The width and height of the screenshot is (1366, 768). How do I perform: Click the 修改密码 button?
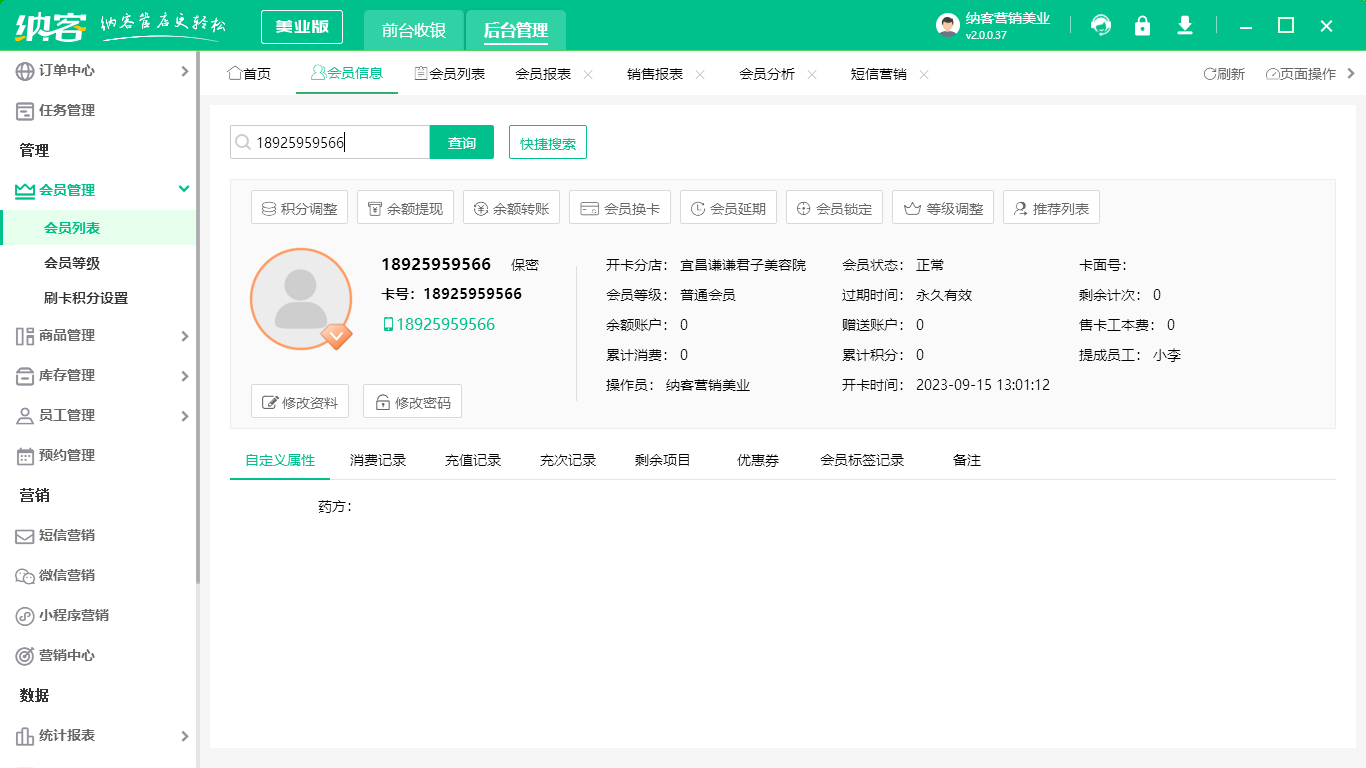[412, 402]
